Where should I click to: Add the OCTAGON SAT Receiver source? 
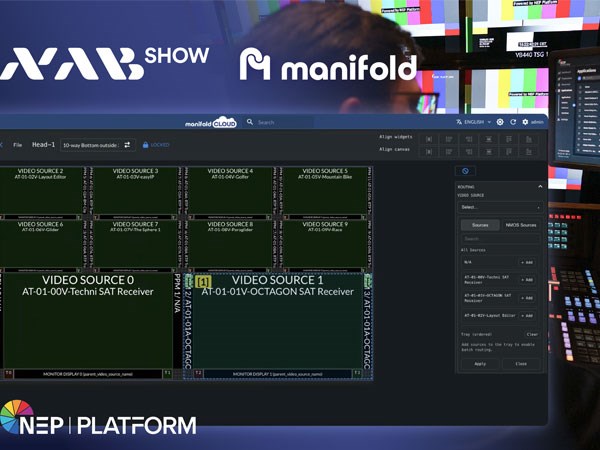coord(527,297)
